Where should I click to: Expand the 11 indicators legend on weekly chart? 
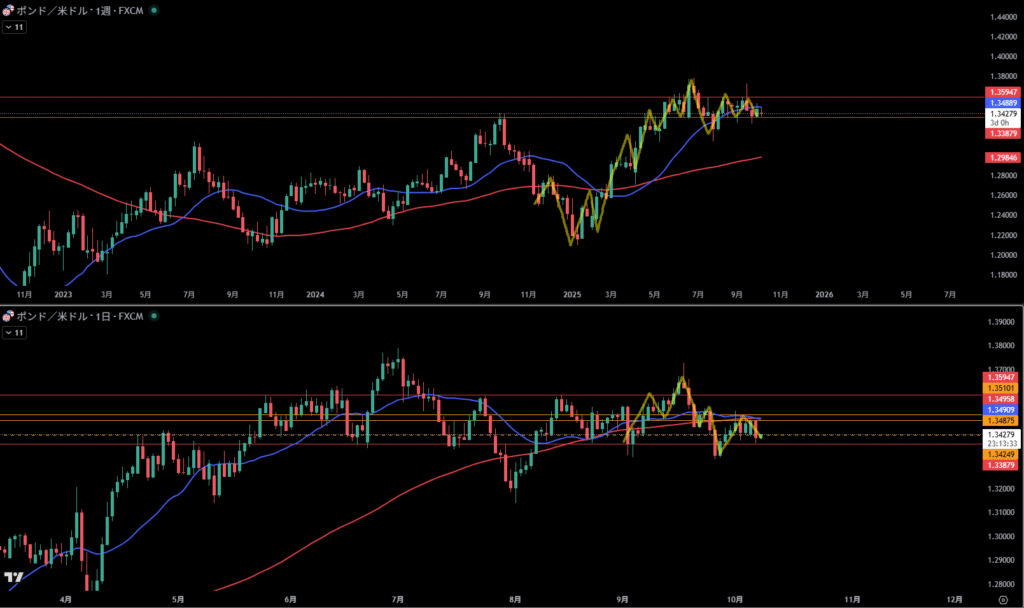14,28
